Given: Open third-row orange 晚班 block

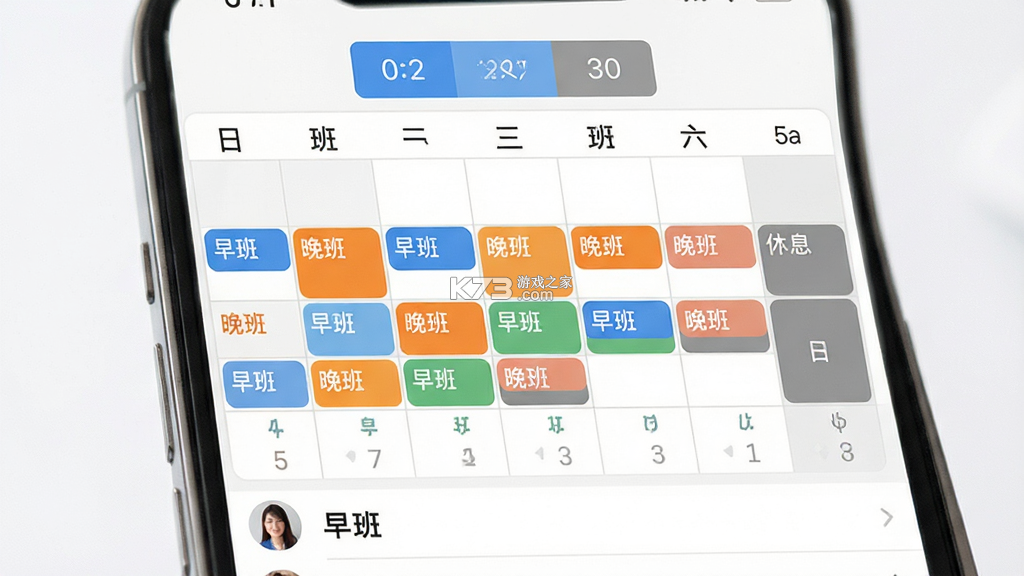Looking at the screenshot, I should pos(356,383).
